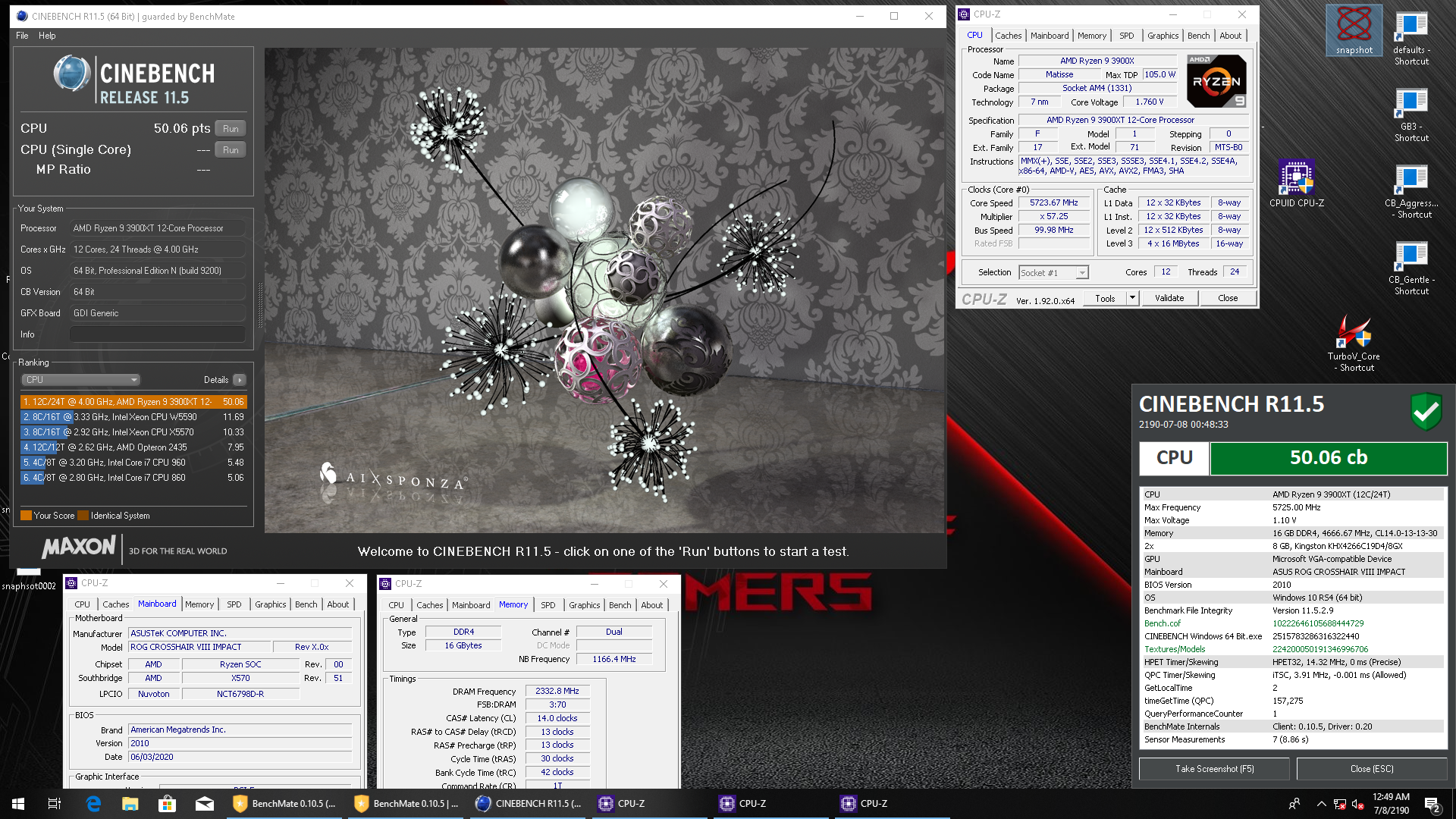Select the Intel Core i7 CPU 860 ranking row

click(x=133, y=478)
